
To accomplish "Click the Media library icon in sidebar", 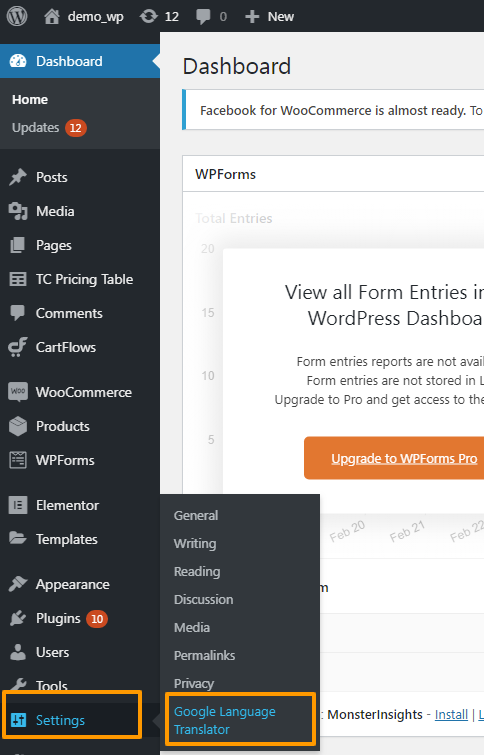I will coord(18,211).
